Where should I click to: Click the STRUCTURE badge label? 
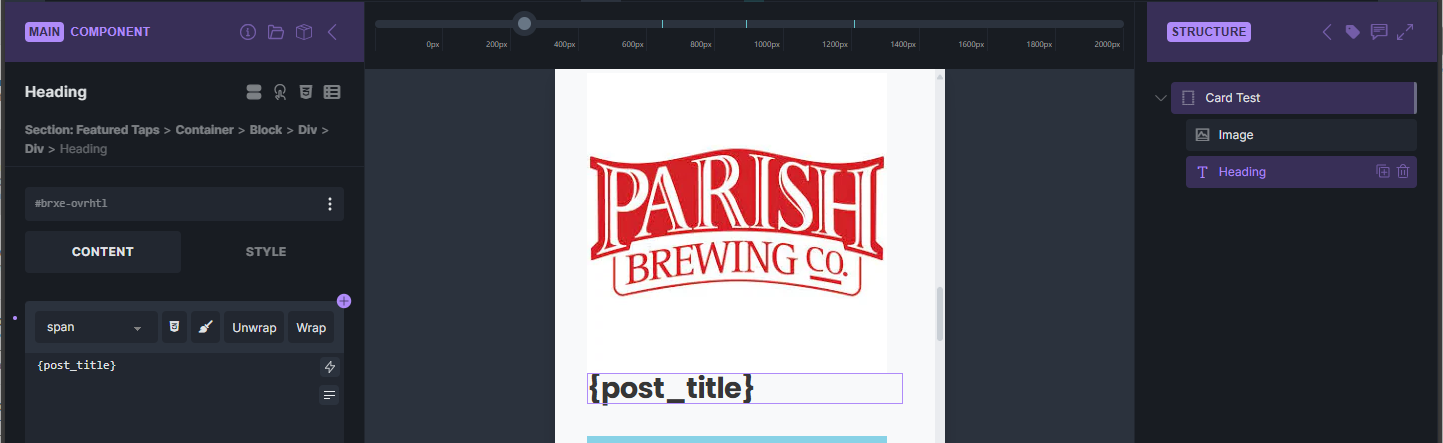(x=1209, y=32)
